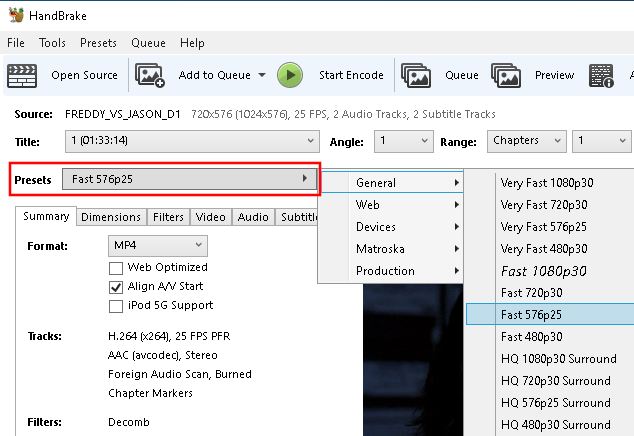Click the green Start Encode play icon
The width and height of the screenshot is (634, 436).
pyautogui.click(x=290, y=75)
